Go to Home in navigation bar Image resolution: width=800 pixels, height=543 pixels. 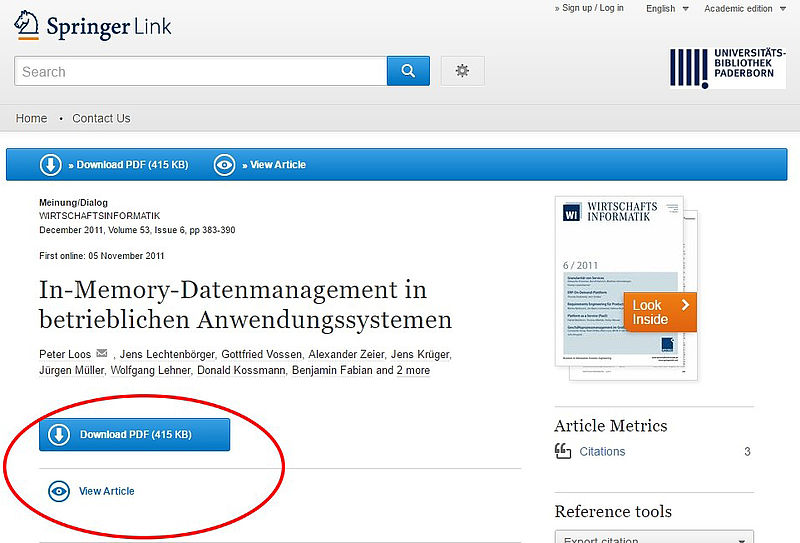31,118
